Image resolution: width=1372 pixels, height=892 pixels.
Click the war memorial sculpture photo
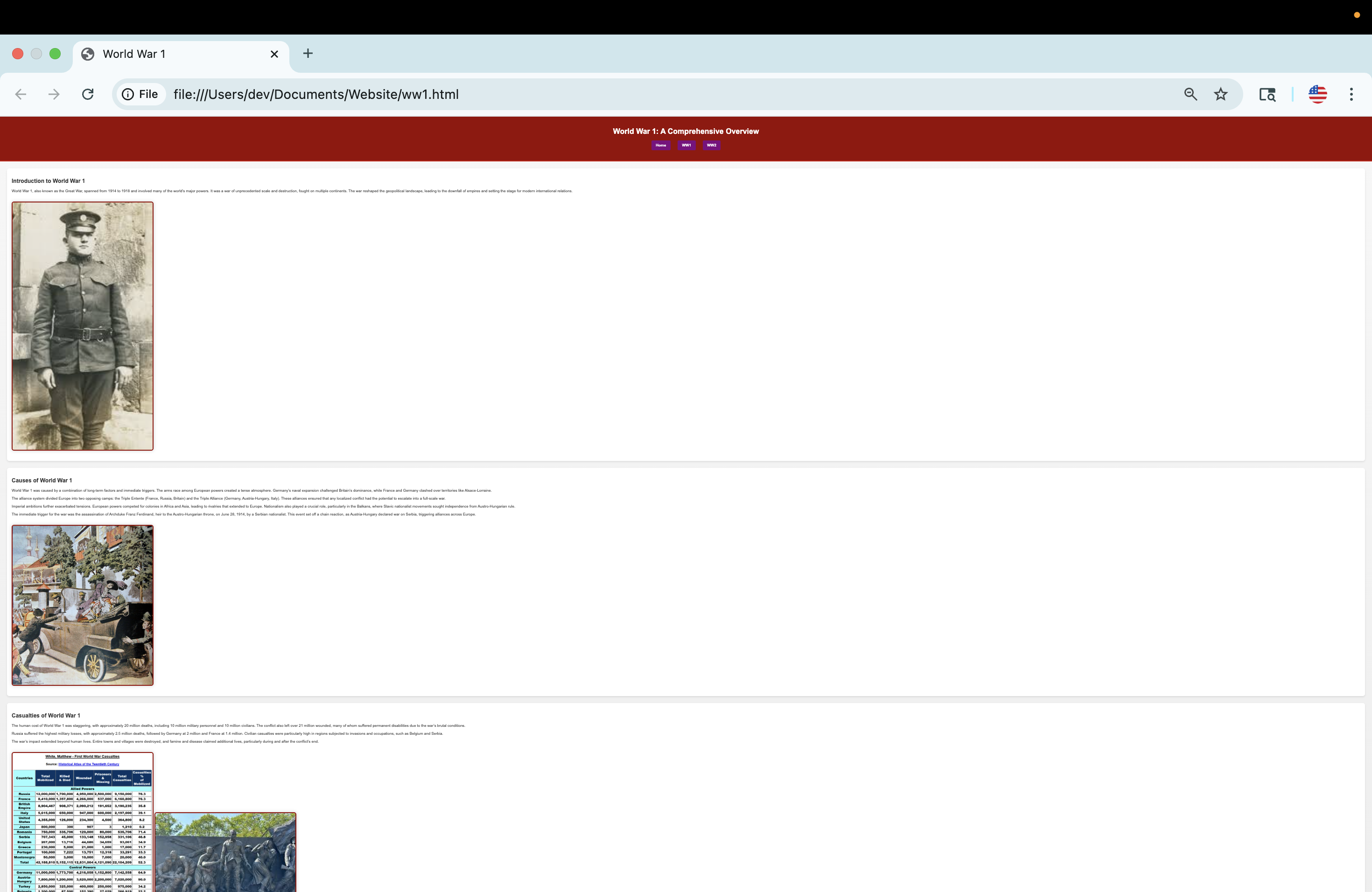click(225, 853)
